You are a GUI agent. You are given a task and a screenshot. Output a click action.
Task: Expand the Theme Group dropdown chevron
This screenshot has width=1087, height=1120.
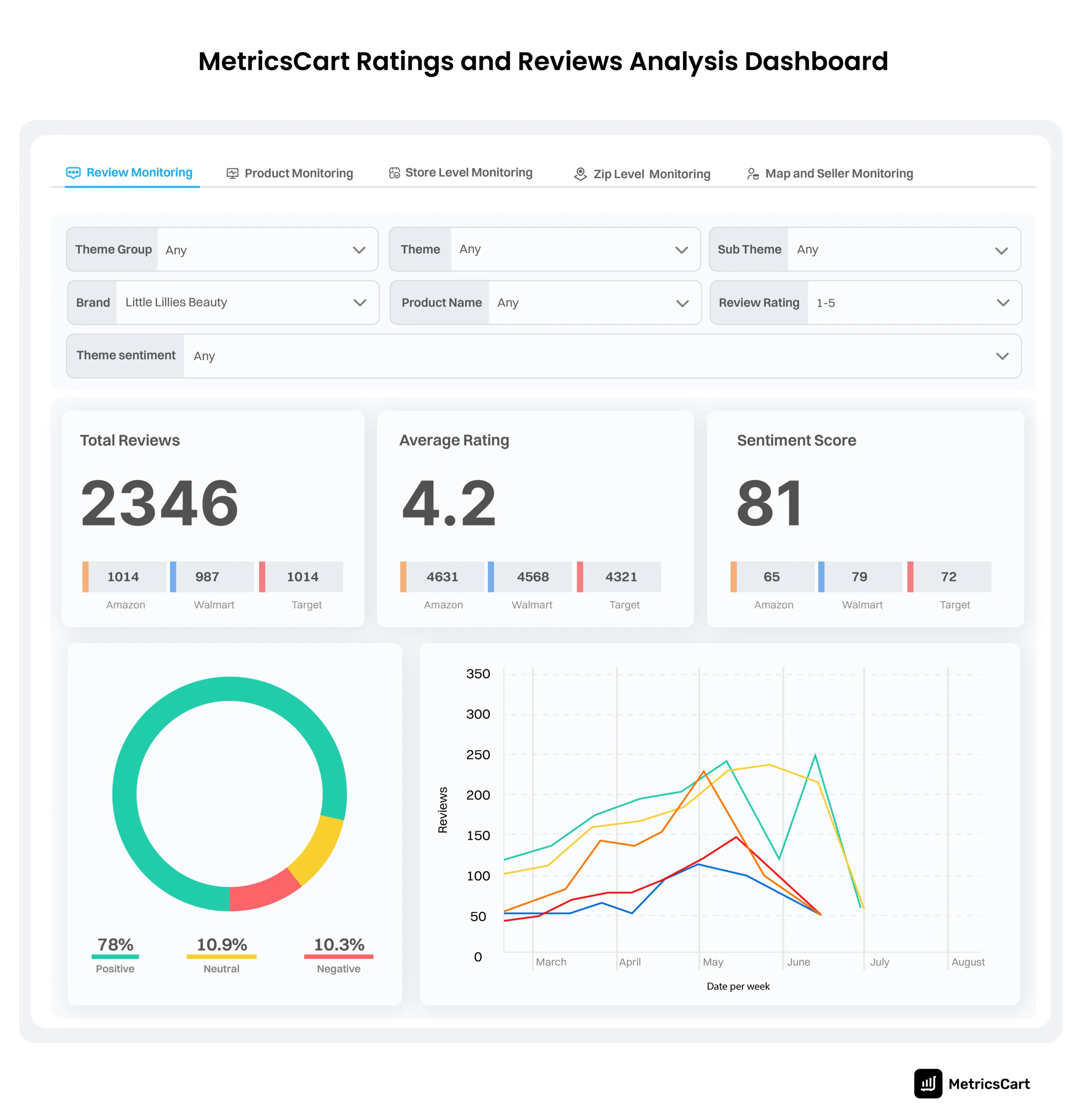tap(359, 250)
